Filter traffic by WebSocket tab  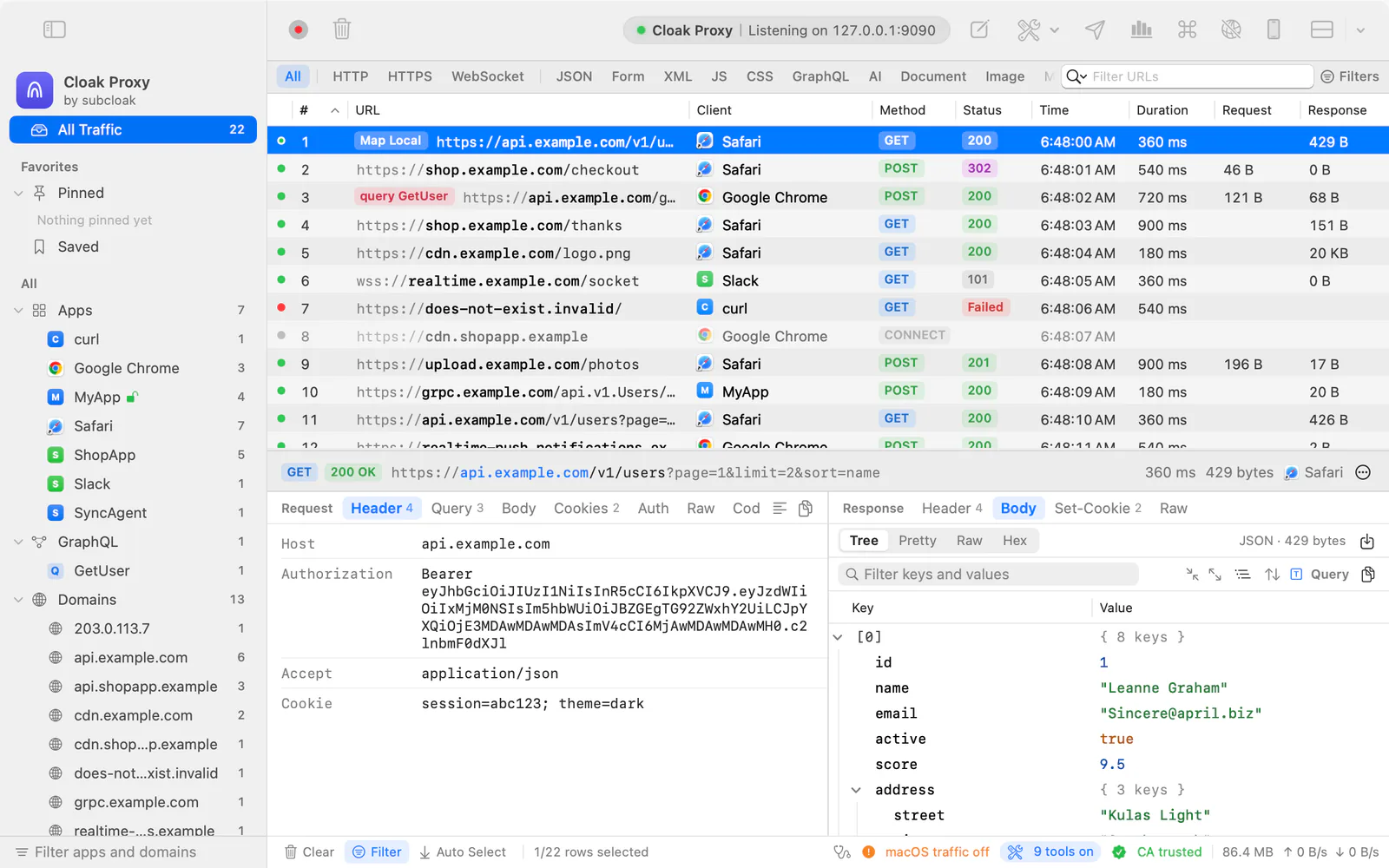[487, 76]
